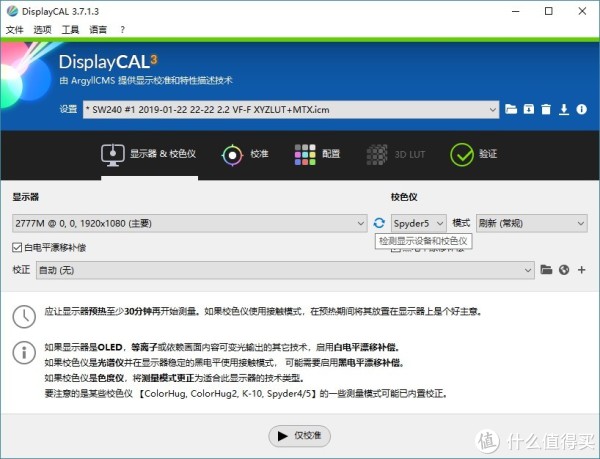Click the 3D LUT cube icon
600x459 pixels.
[x=377, y=155]
